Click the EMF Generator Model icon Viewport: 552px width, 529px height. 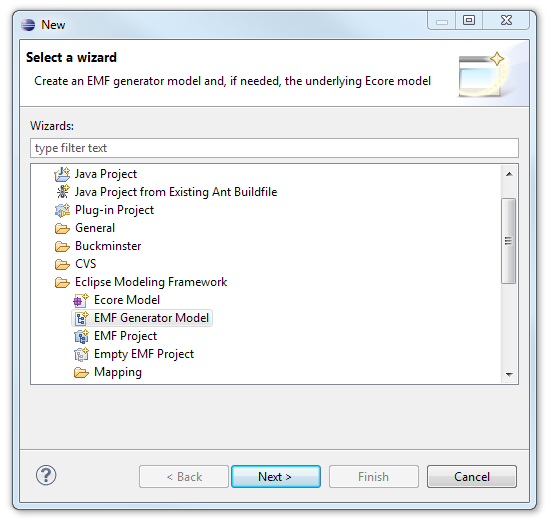click(81, 318)
